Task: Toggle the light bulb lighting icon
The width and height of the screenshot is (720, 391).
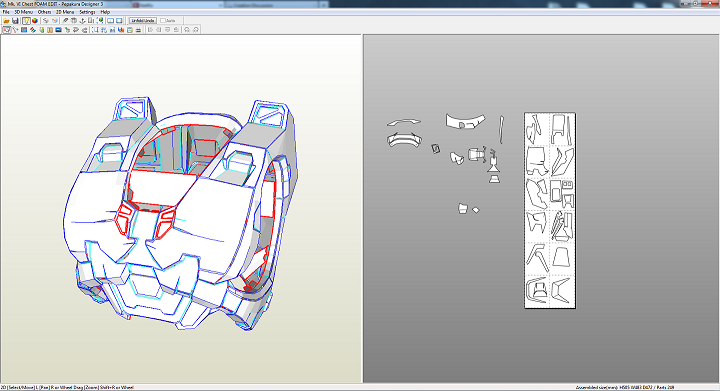Action: click(26, 21)
